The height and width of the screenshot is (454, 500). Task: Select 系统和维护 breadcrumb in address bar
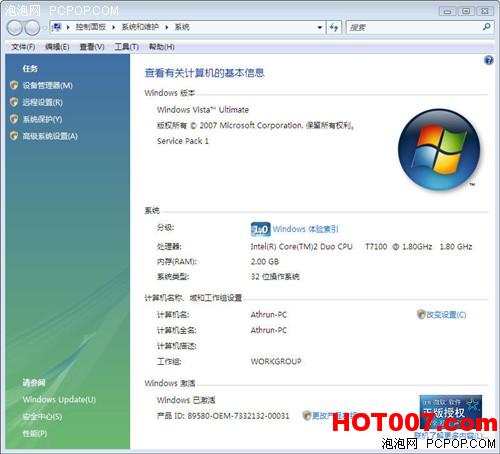point(140,27)
